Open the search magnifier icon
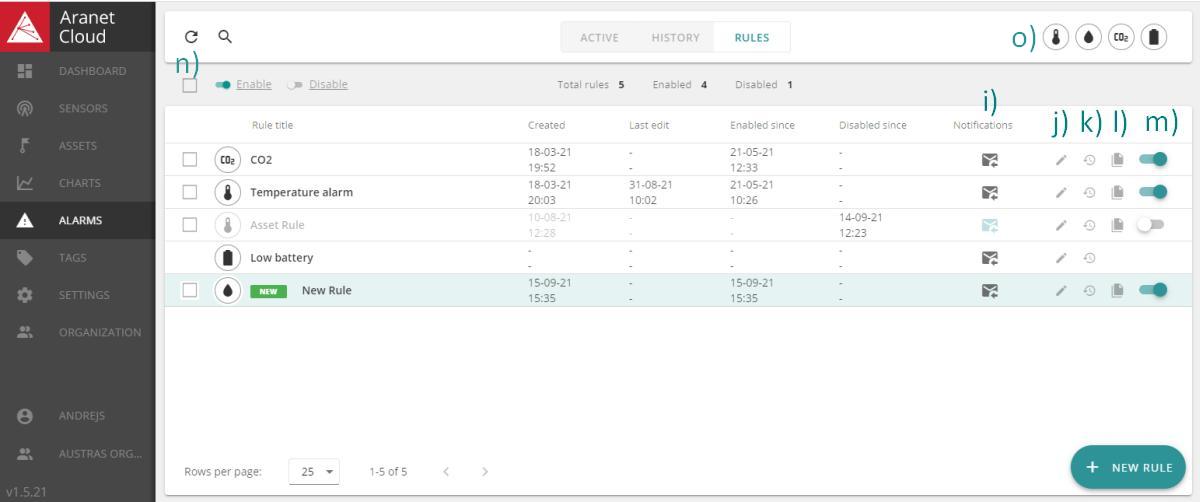The width and height of the screenshot is (1200, 502). [225, 37]
